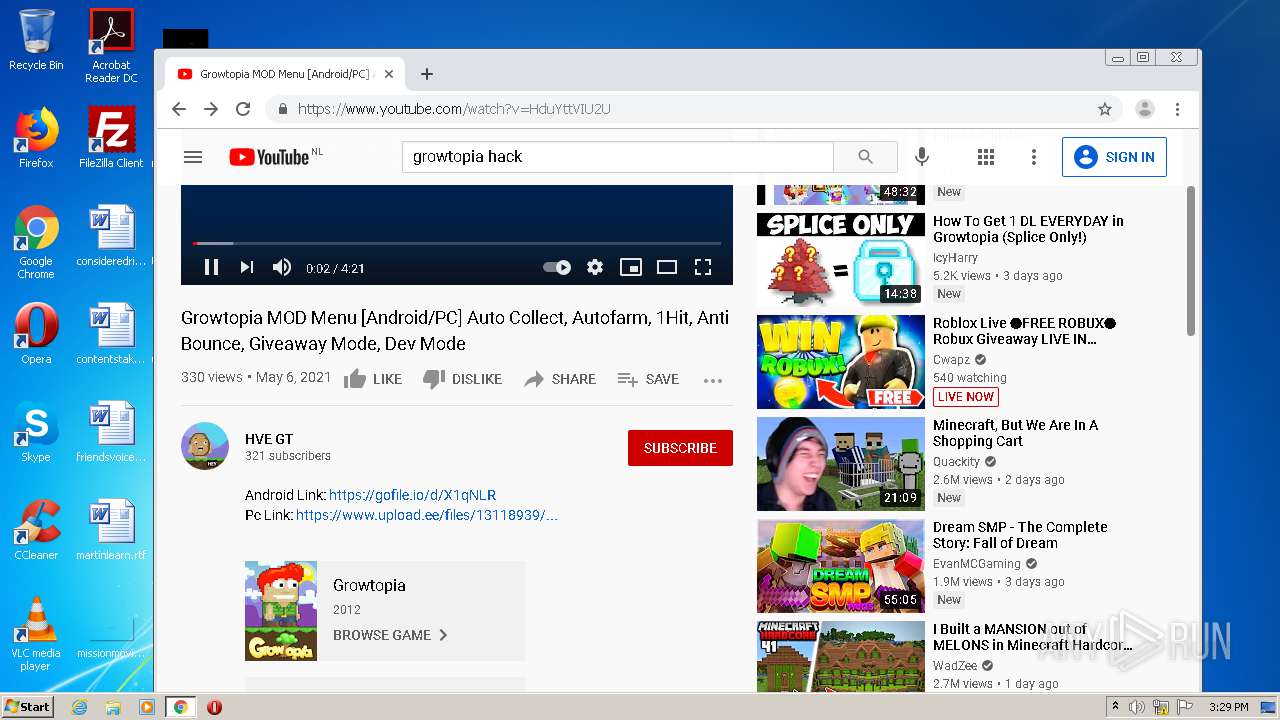Mute the video volume

click(282, 267)
